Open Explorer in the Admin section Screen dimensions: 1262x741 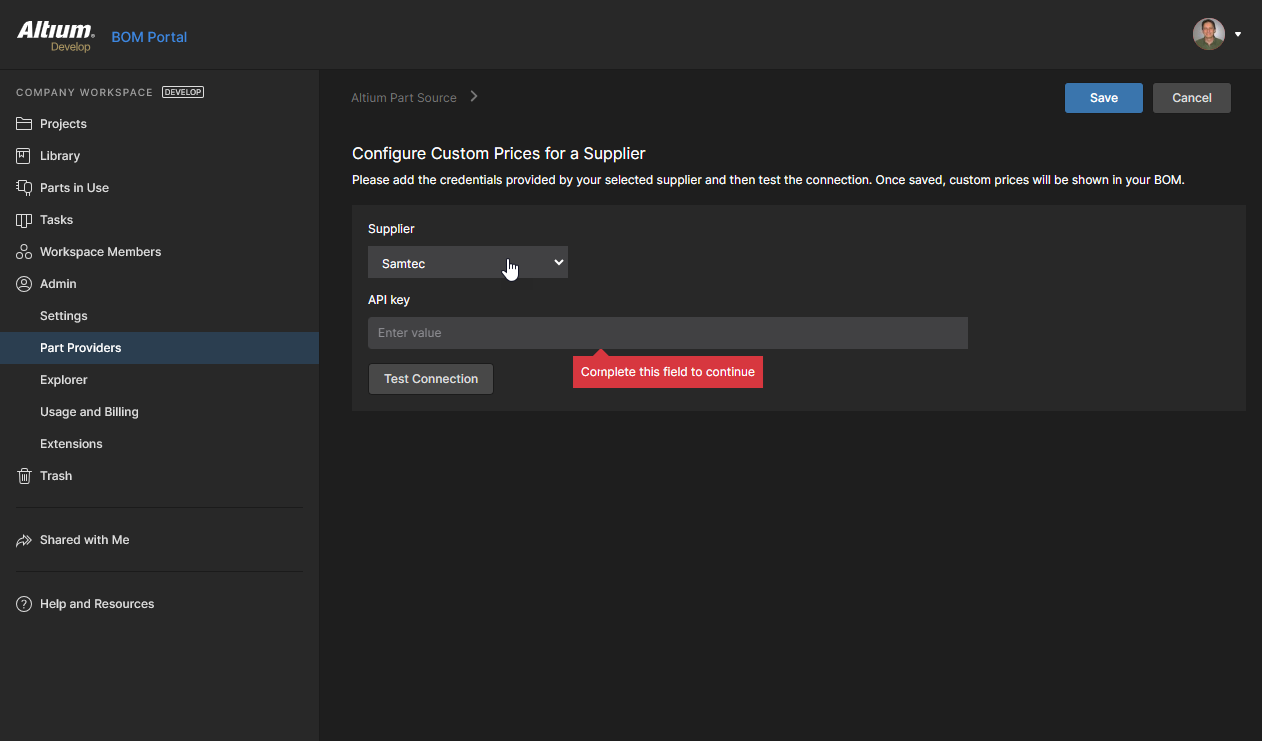click(64, 380)
